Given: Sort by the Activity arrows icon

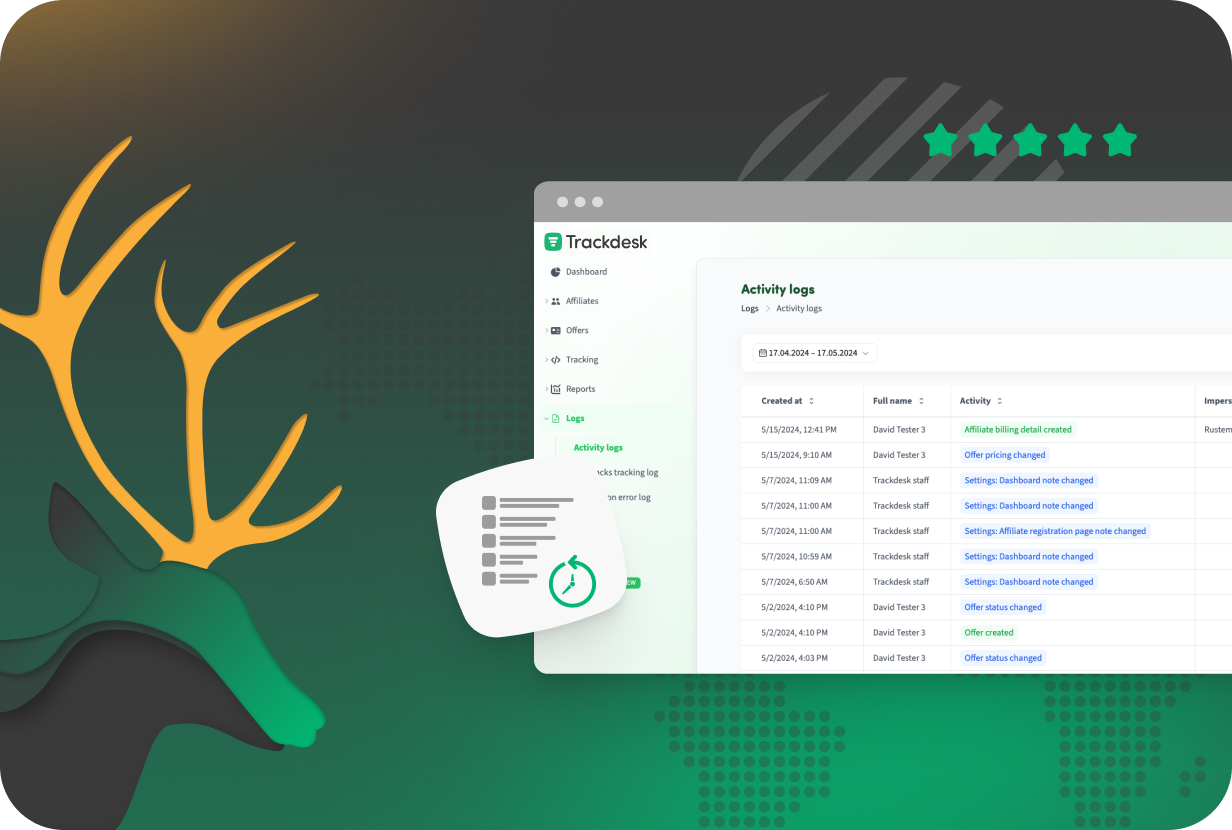Looking at the screenshot, I should click(x=1000, y=401).
